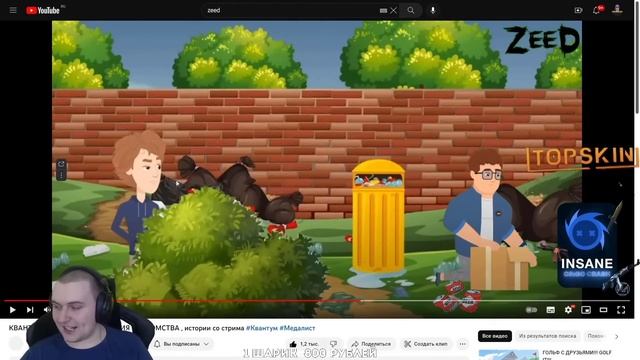Go to the YouTube home logo
This screenshot has width=640, height=360.
coord(43,10)
